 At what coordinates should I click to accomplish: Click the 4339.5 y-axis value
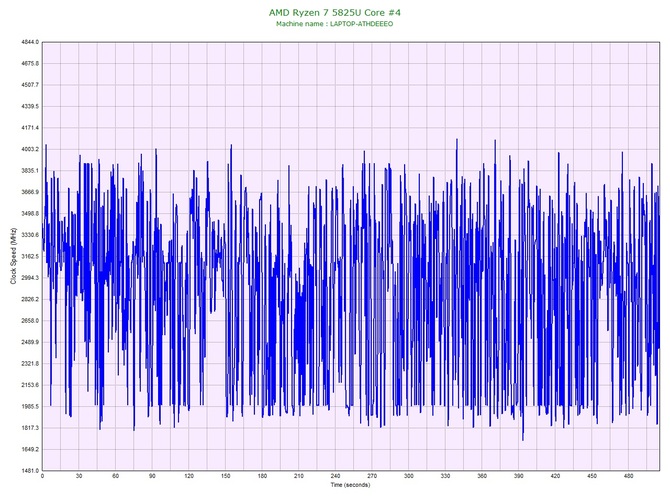coord(30,106)
